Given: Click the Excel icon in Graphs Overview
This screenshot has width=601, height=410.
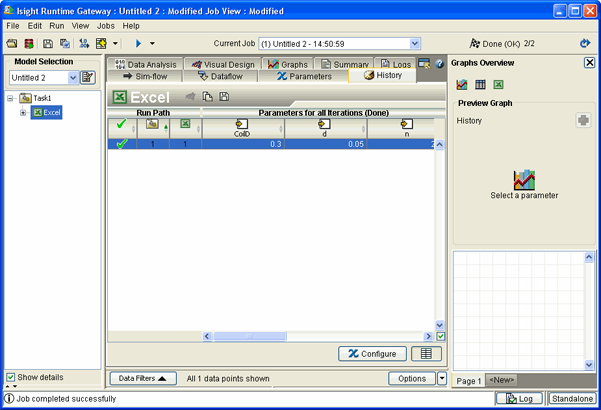Looking at the screenshot, I should [x=498, y=85].
